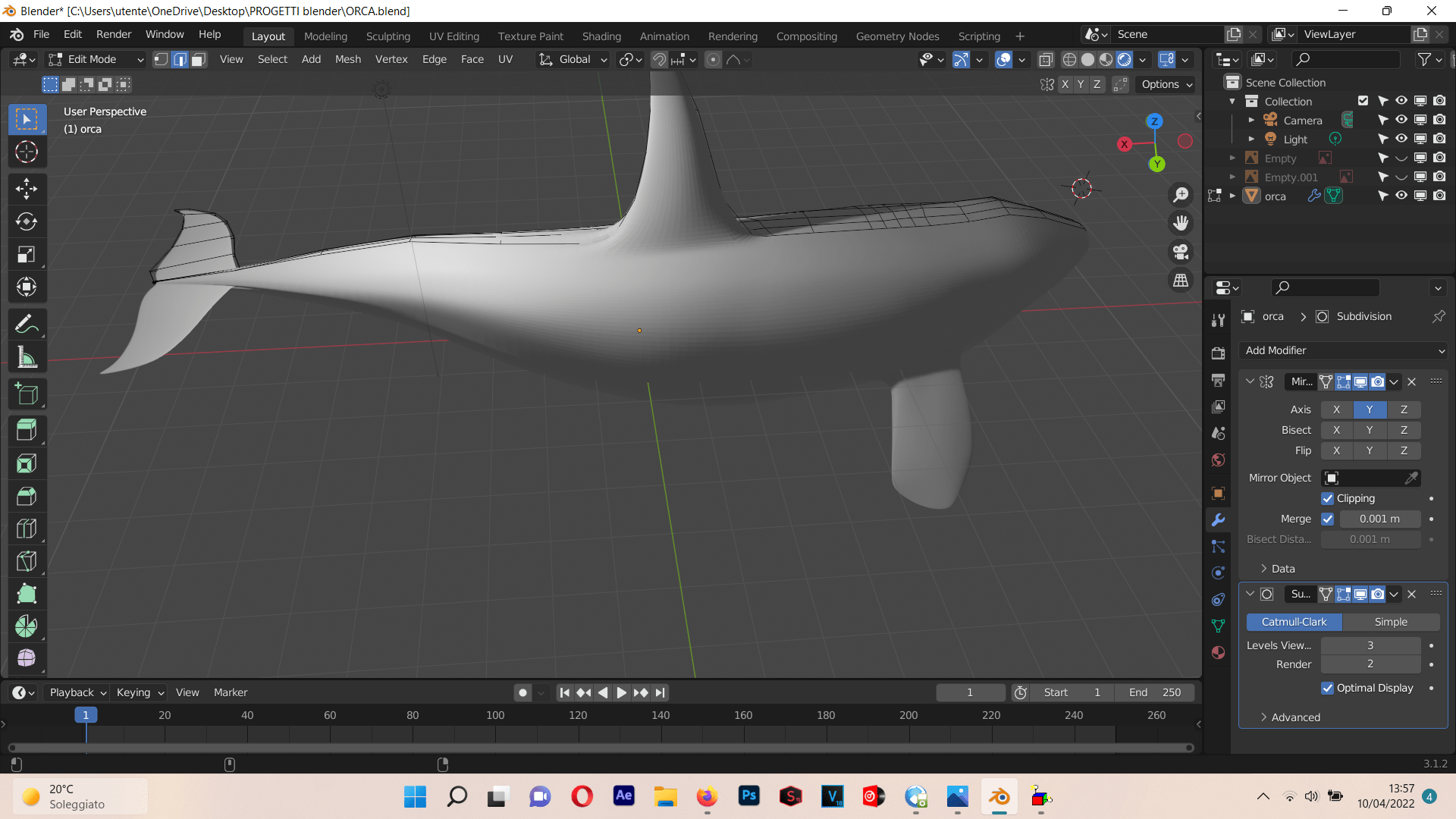Remove the Subdivision modifier with X
Viewport: 1456px width, 819px height.
click(1411, 595)
